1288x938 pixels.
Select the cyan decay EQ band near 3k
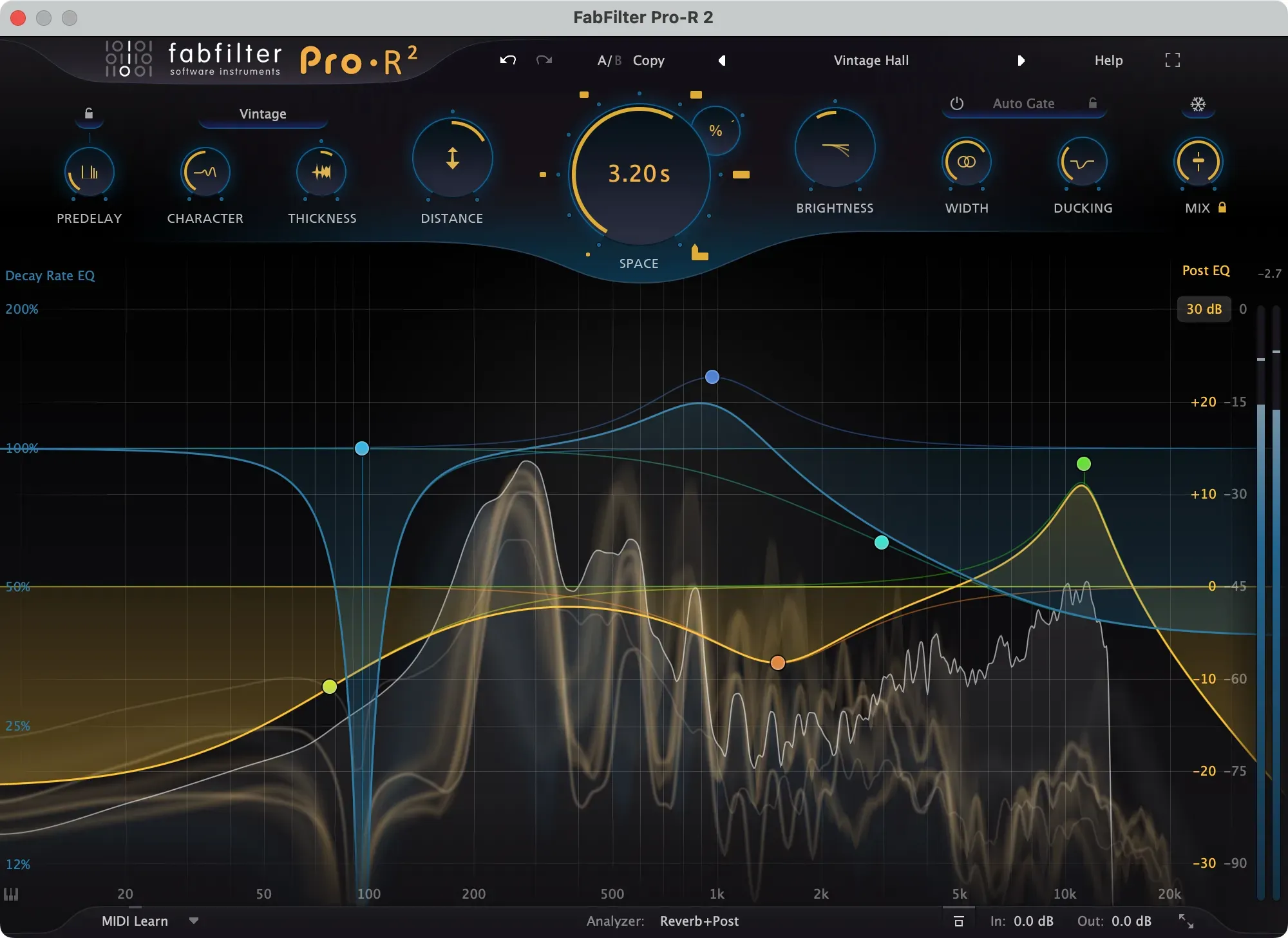(882, 542)
